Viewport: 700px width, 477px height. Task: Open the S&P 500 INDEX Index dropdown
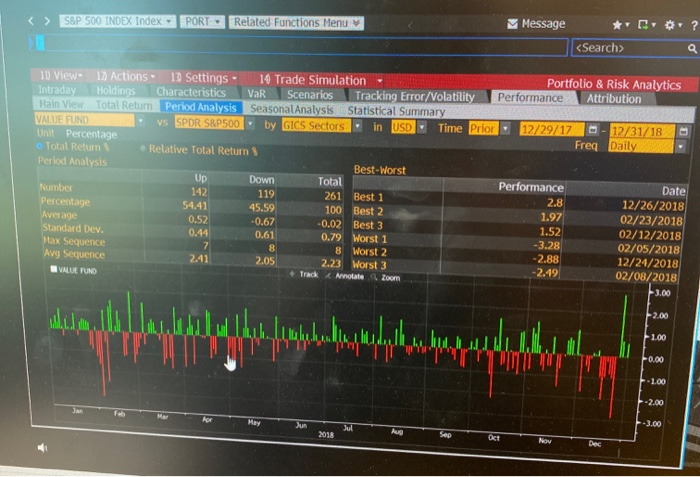[117, 21]
